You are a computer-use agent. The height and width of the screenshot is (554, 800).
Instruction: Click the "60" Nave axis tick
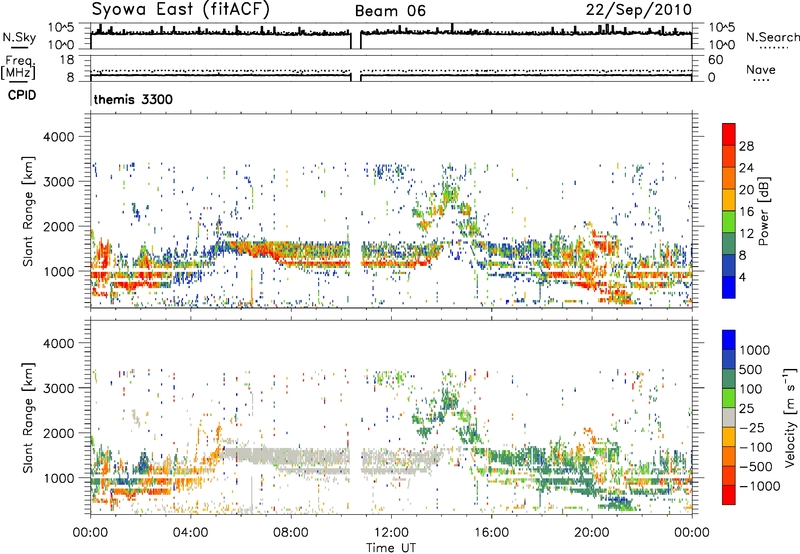715,60
